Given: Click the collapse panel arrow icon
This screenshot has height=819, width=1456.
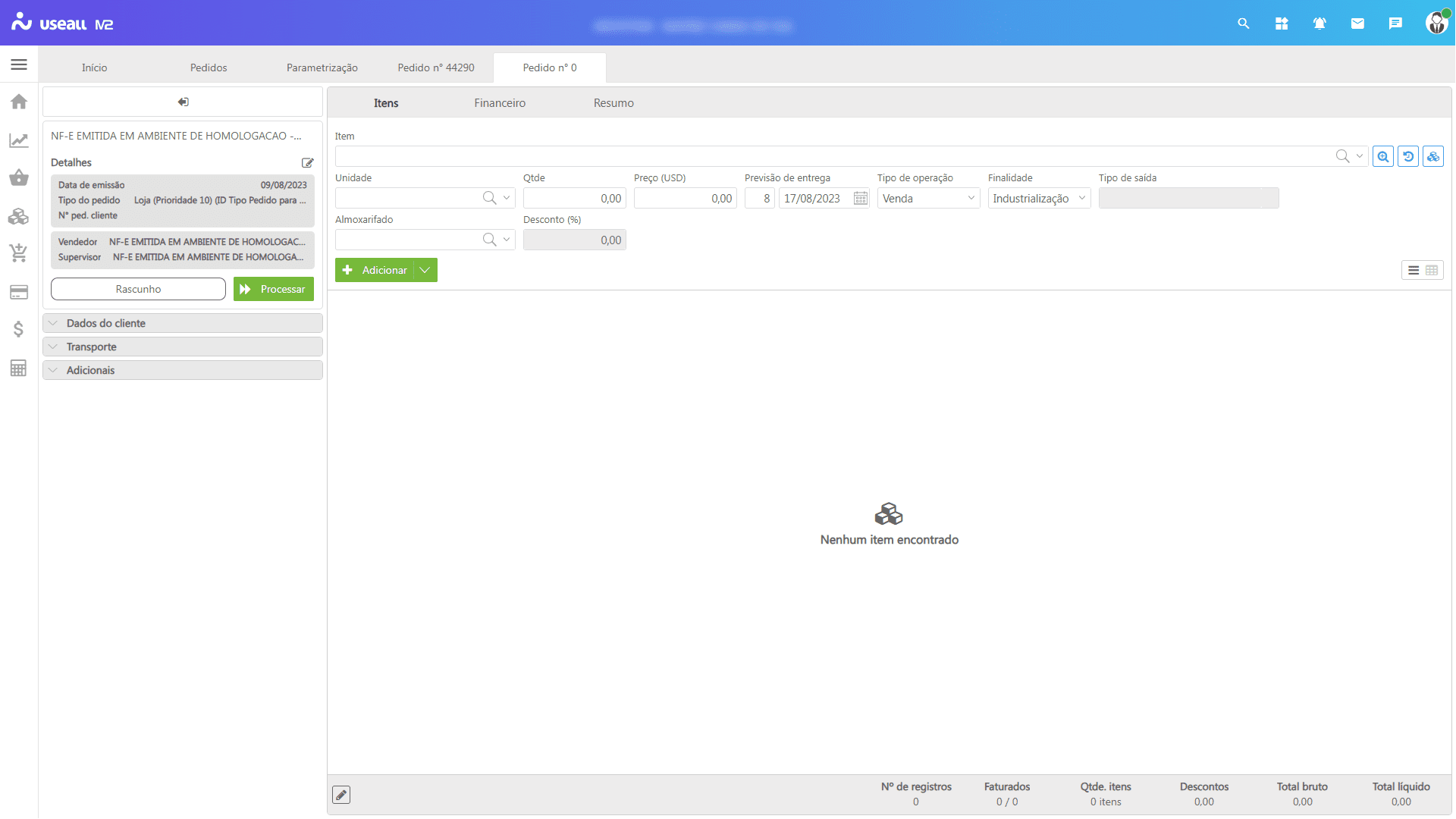Looking at the screenshot, I should coord(183,102).
